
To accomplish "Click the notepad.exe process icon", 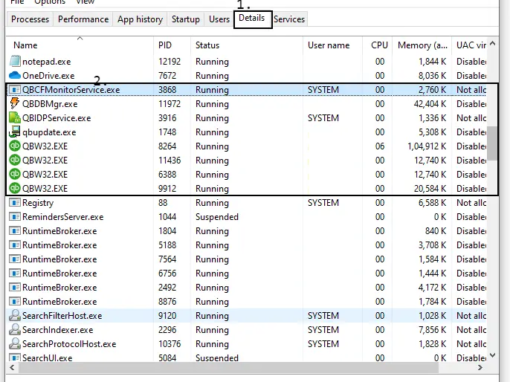I will pos(15,61).
